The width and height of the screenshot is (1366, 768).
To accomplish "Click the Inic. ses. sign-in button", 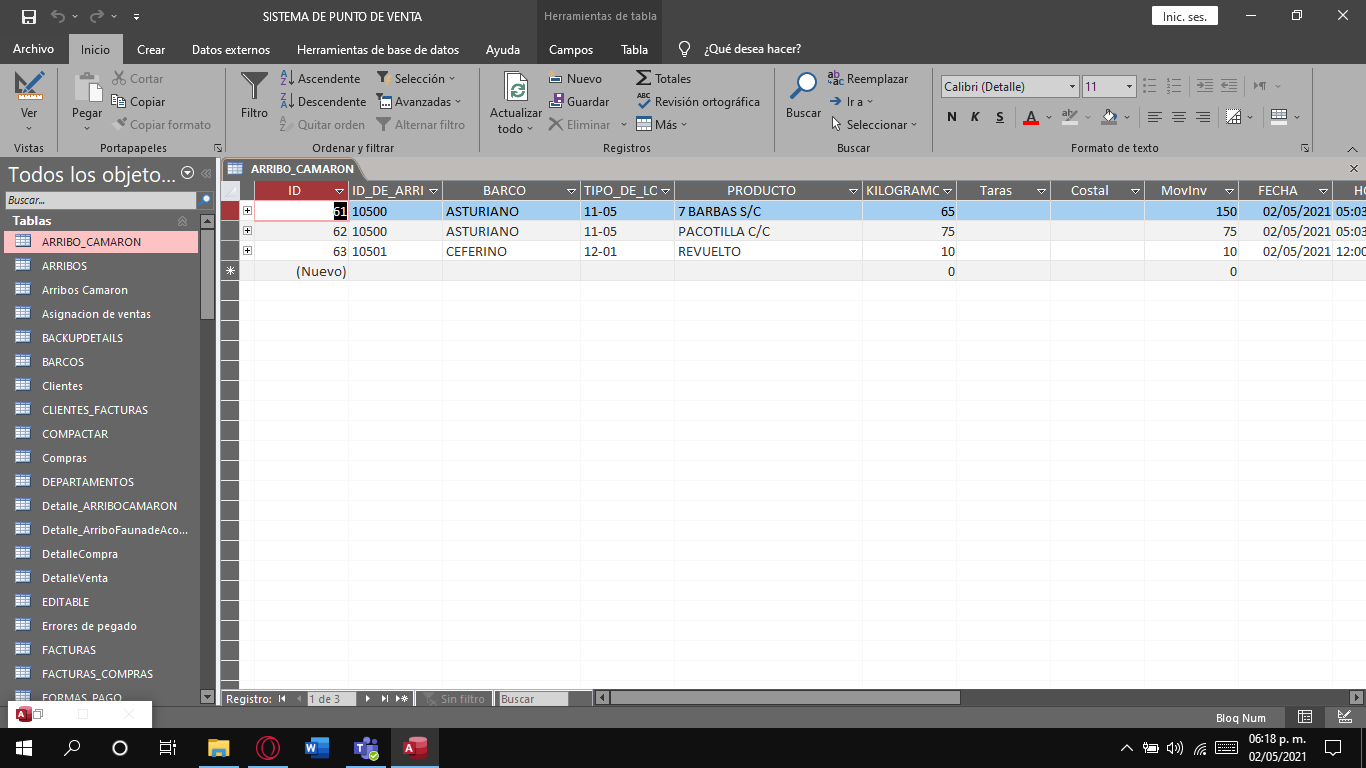I will coord(1184,15).
